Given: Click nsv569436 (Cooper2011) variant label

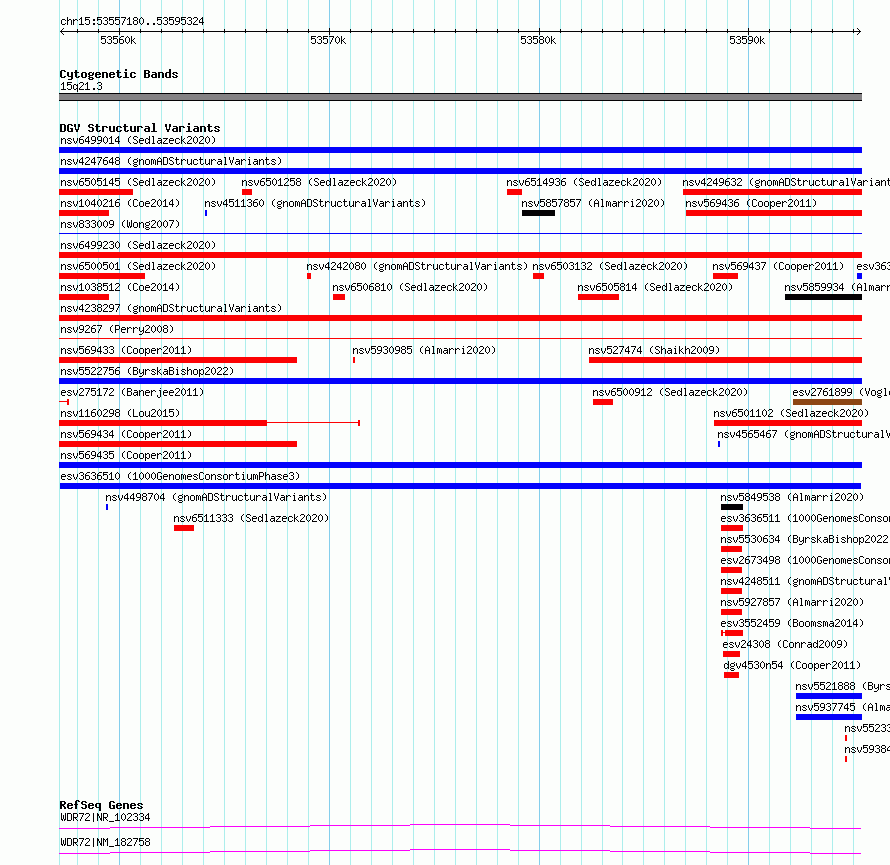Looking at the screenshot, I should click(x=751, y=203).
